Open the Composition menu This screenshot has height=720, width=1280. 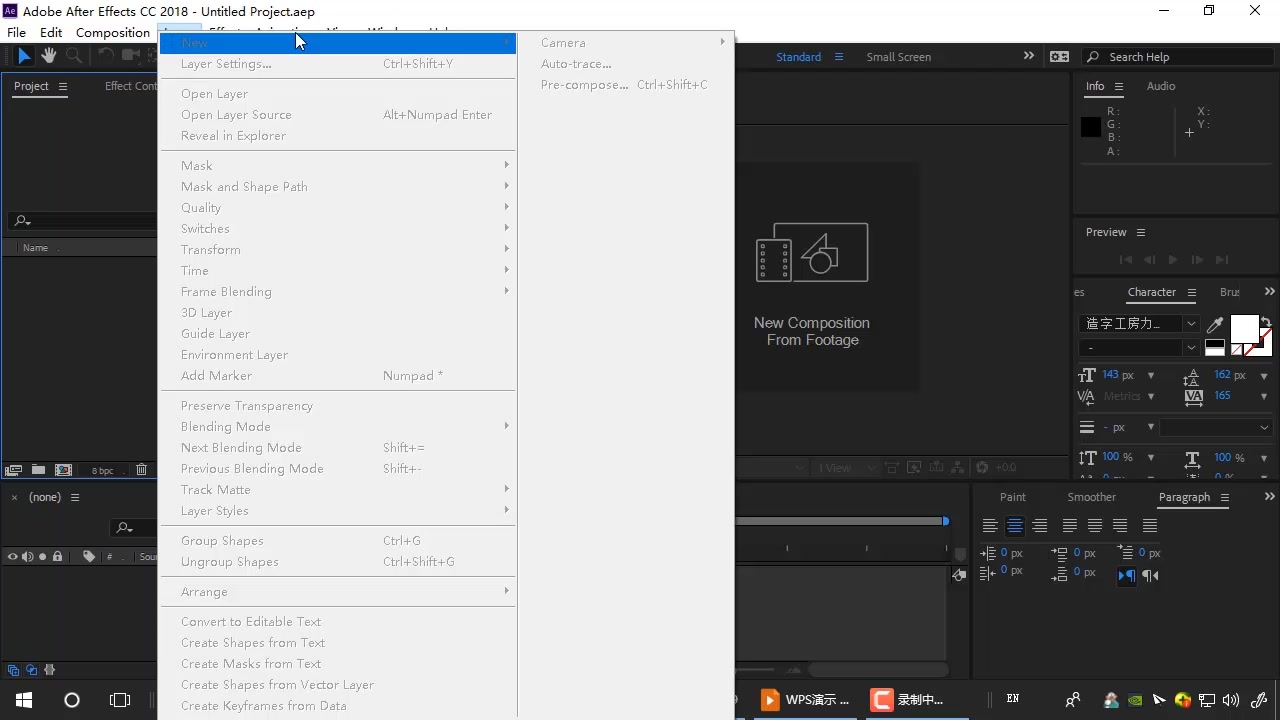113,32
